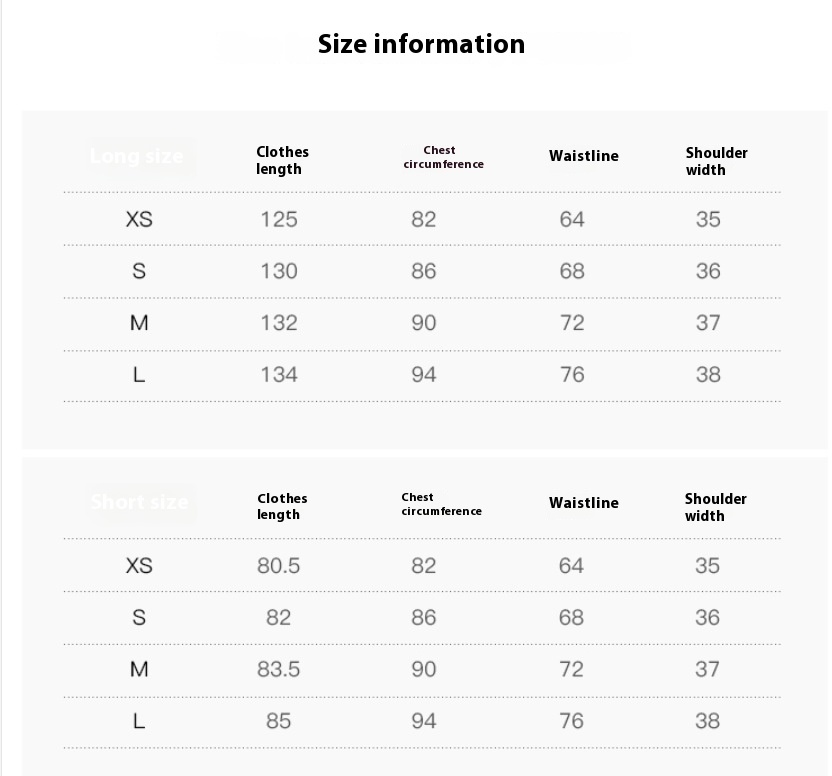The height and width of the screenshot is (776, 832).
Task: Click clothes length value 134
Action: 279,375
